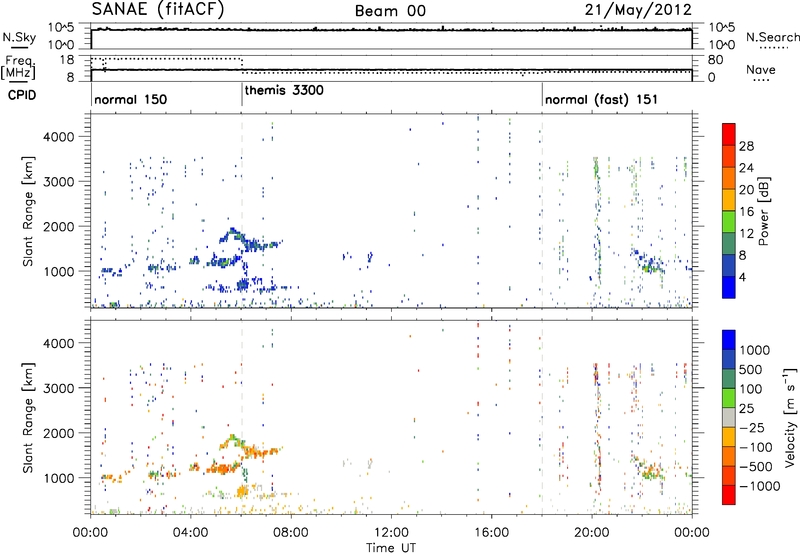Click the "Freq. [MHz]" axis label

pos(20,67)
